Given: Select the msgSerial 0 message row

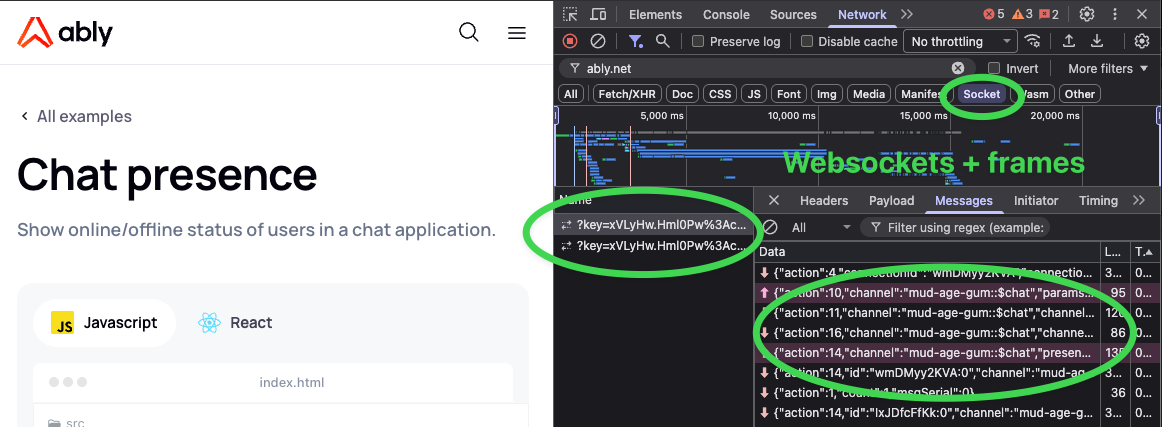Looking at the screenshot, I should point(958,392).
